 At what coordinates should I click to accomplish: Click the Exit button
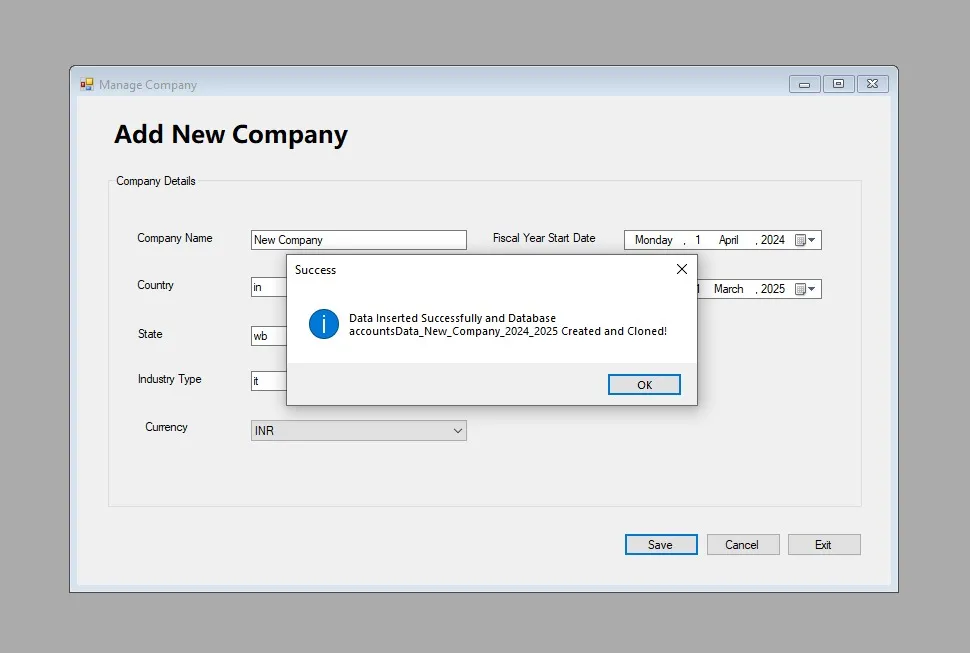pos(823,544)
